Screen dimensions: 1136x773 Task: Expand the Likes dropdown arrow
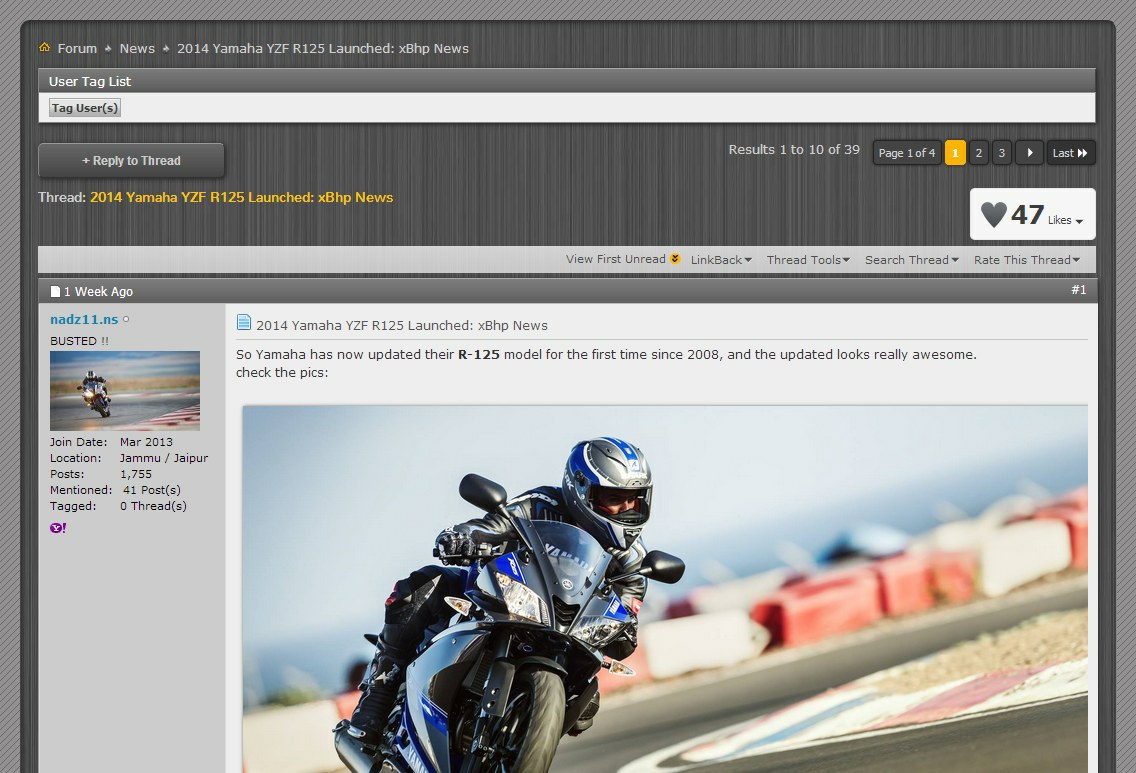(x=1079, y=222)
